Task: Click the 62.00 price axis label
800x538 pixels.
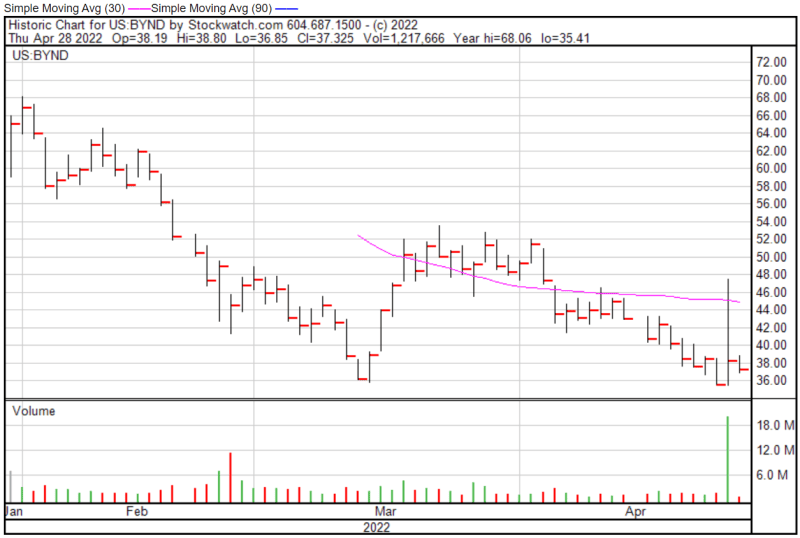Action: [x=771, y=151]
